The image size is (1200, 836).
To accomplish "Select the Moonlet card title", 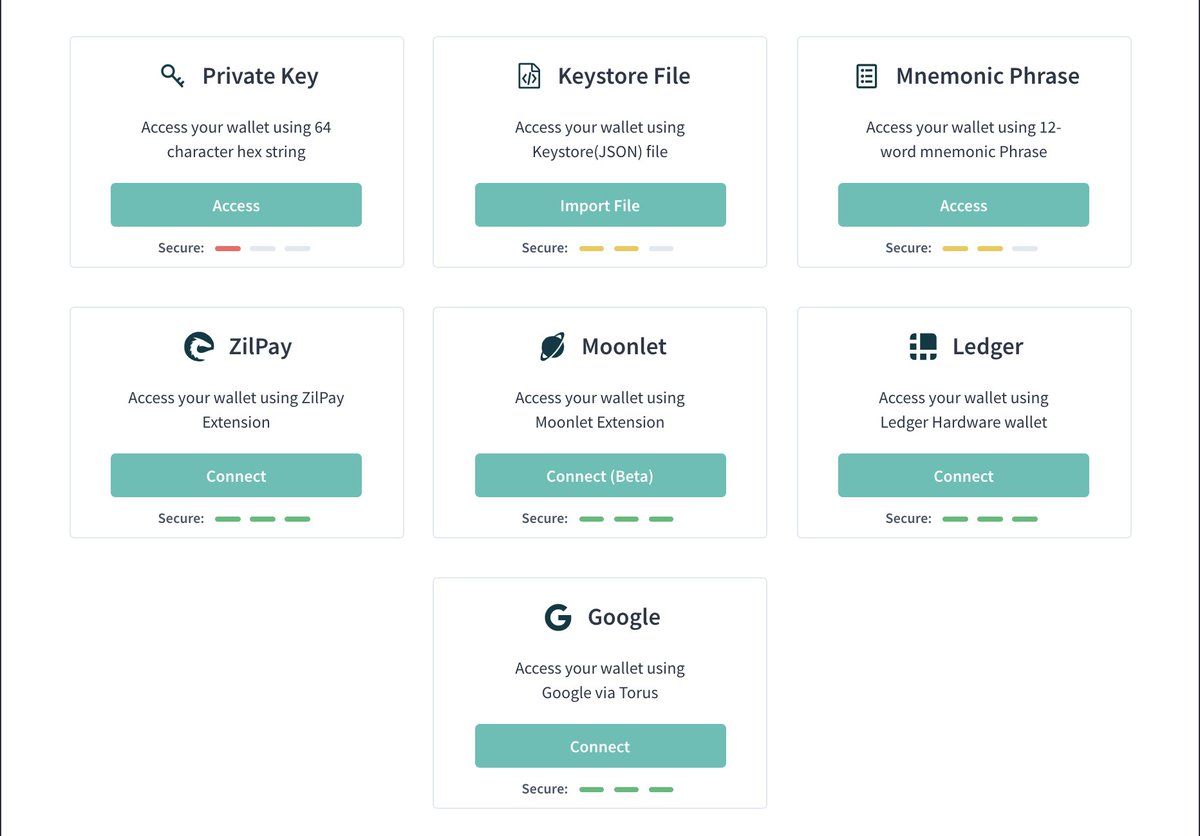I will [x=624, y=347].
